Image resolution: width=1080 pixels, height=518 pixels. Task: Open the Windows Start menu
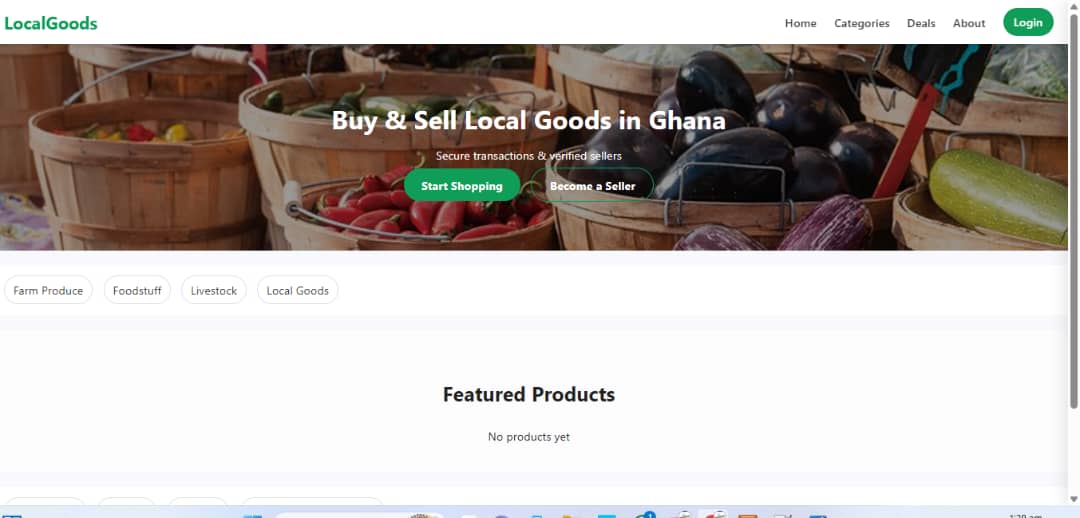pyautogui.click(x=252, y=515)
